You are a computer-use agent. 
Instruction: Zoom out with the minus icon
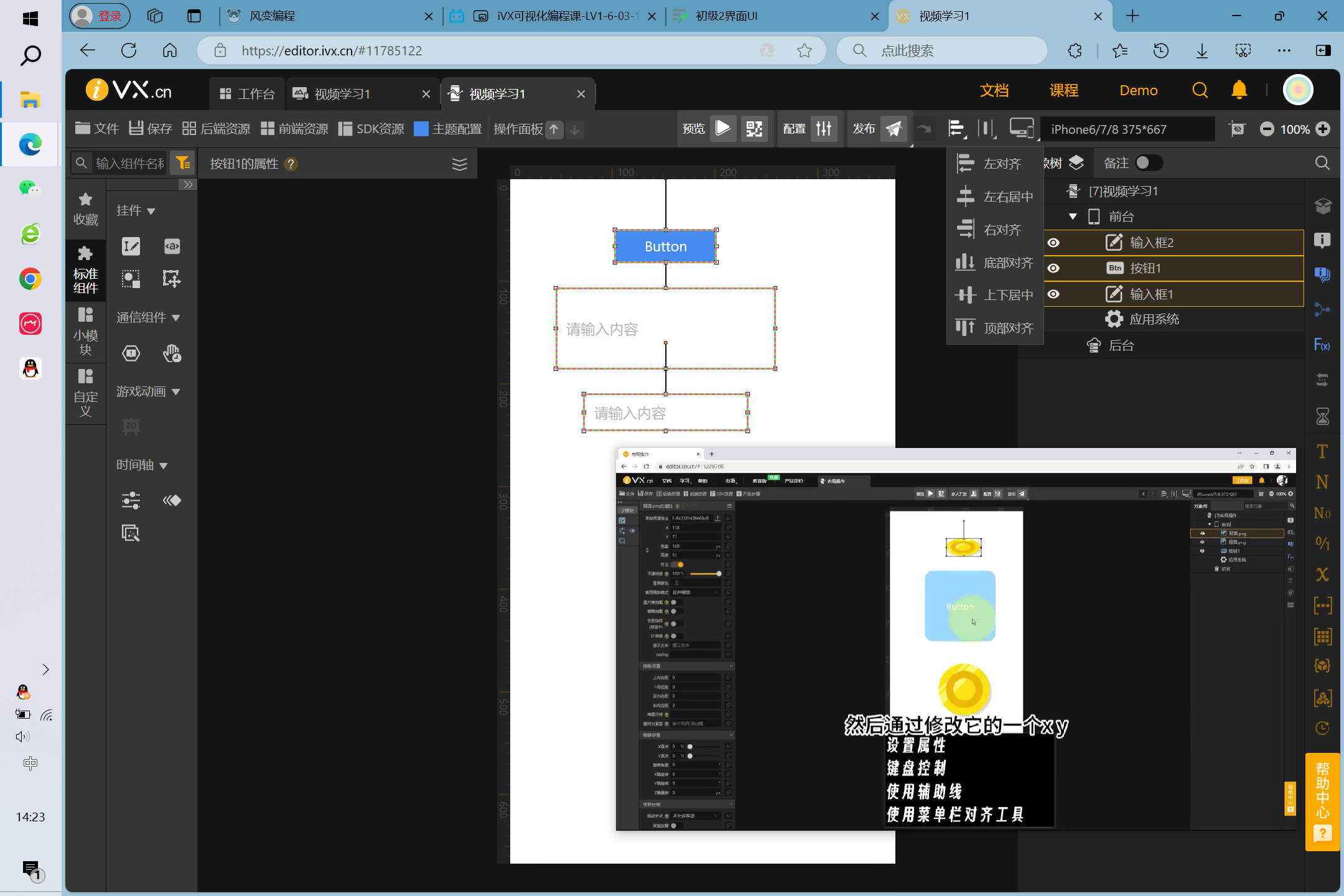[x=1267, y=129]
